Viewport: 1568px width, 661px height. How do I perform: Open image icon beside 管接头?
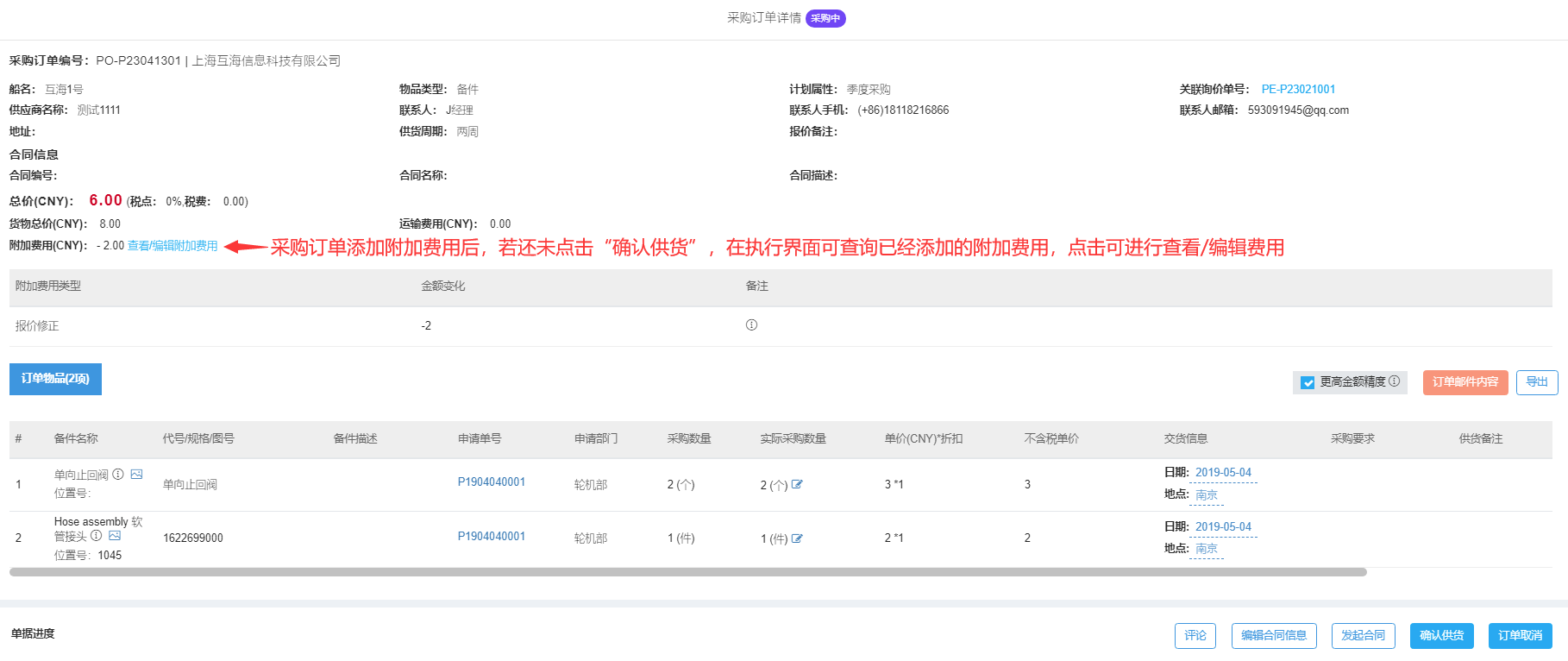(115, 535)
